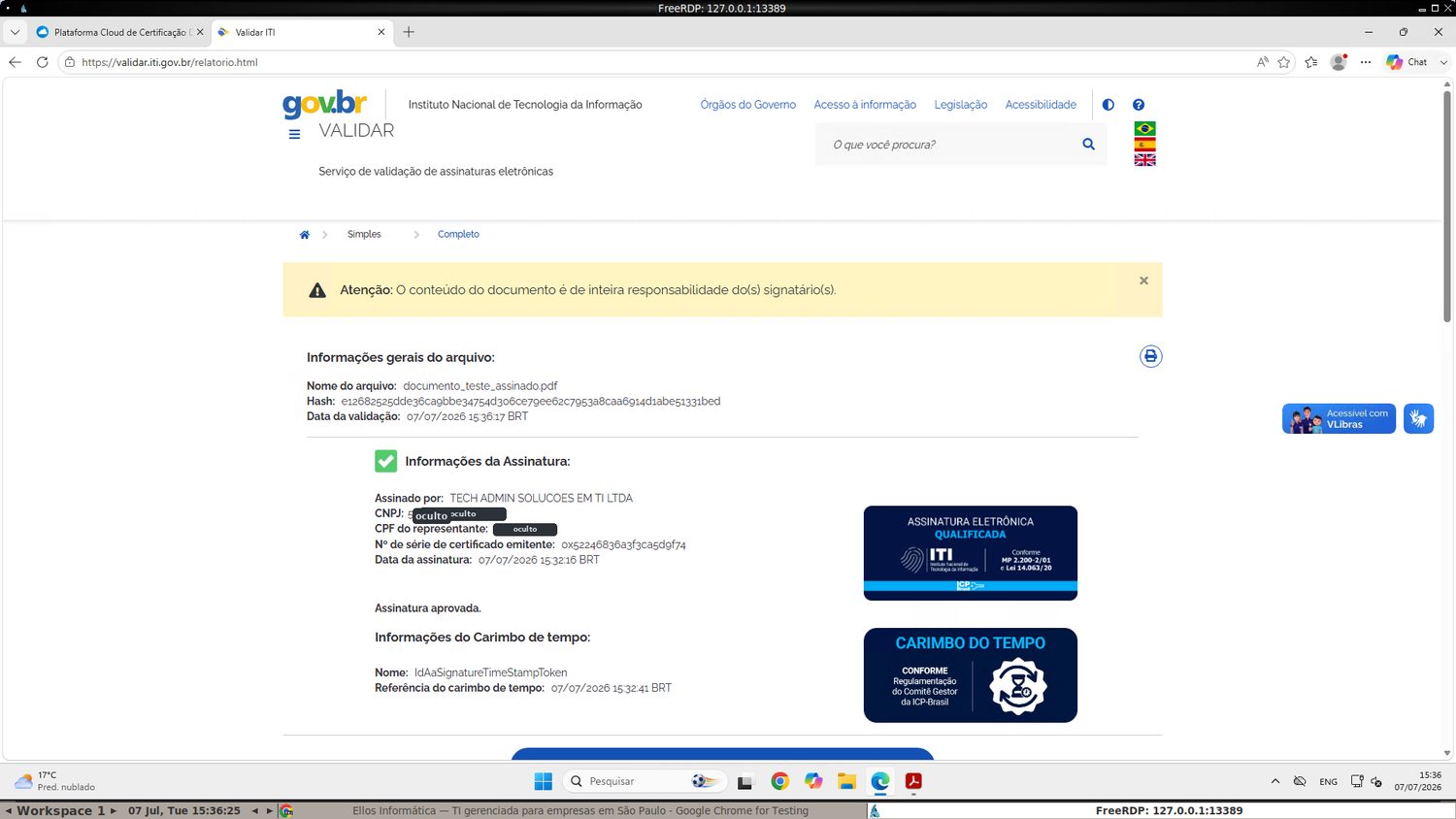Open the browser profile avatar
The width and height of the screenshot is (1456, 819).
(1339, 62)
